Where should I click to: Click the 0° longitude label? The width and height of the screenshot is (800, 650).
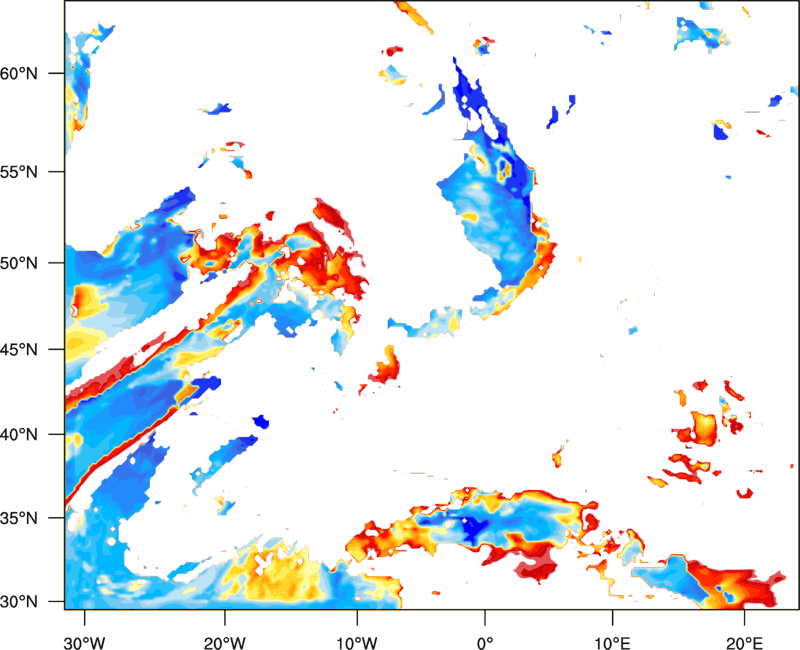click(x=485, y=643)
